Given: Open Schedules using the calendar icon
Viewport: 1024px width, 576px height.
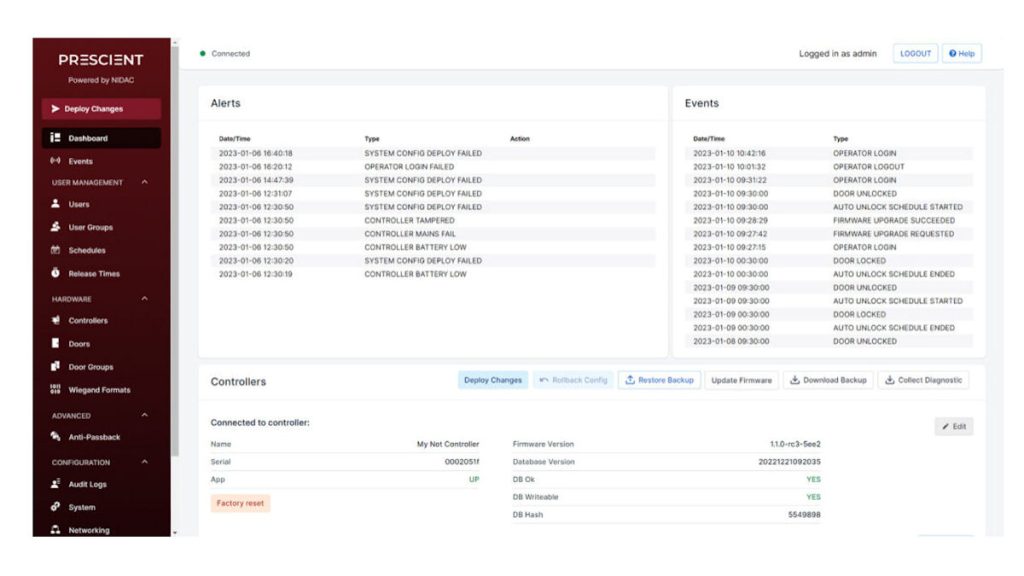Looking at the screenshot, I should 55,250.
